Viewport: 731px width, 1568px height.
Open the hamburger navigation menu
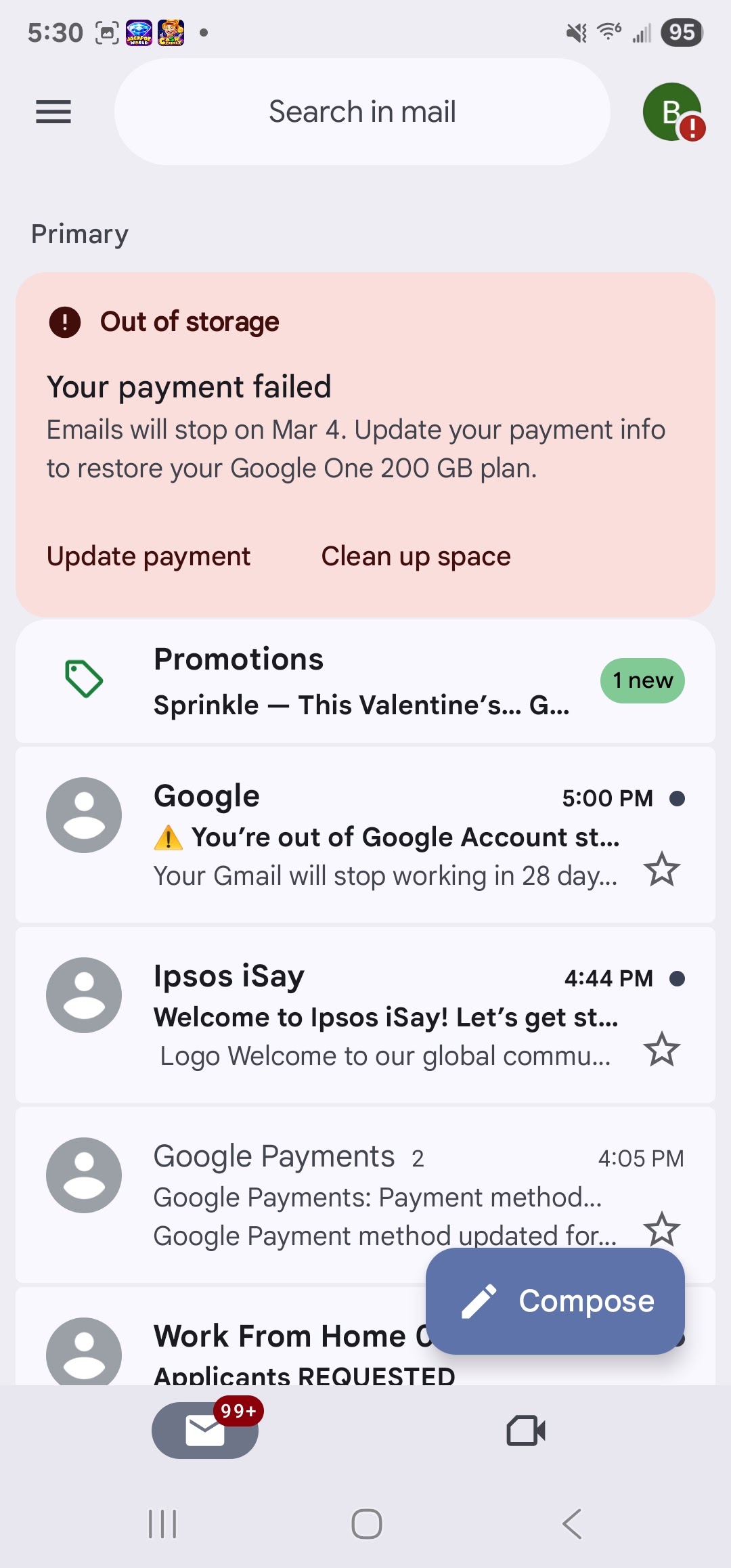tap(53, 112)
